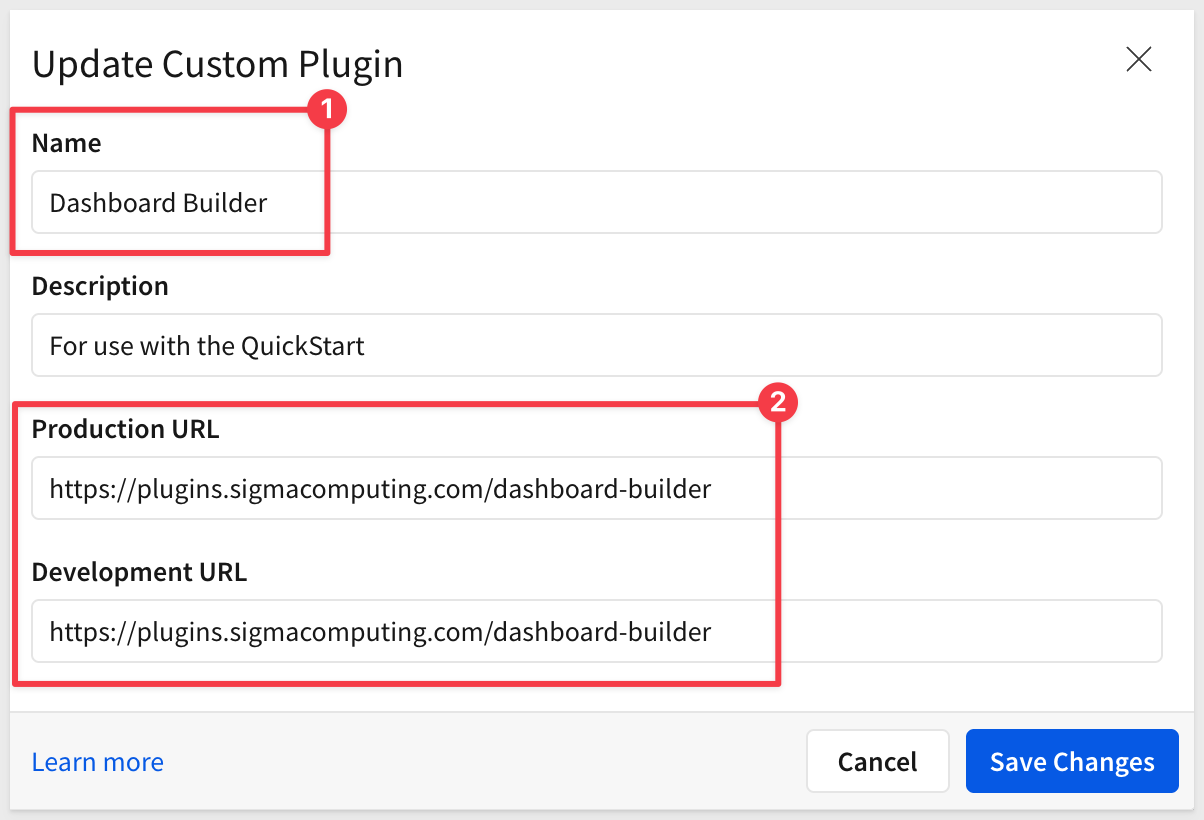This screenshot has height=820, width=1204.
Task: Click the 'For use with the QuickStart' text
Action: coord(207,346)
